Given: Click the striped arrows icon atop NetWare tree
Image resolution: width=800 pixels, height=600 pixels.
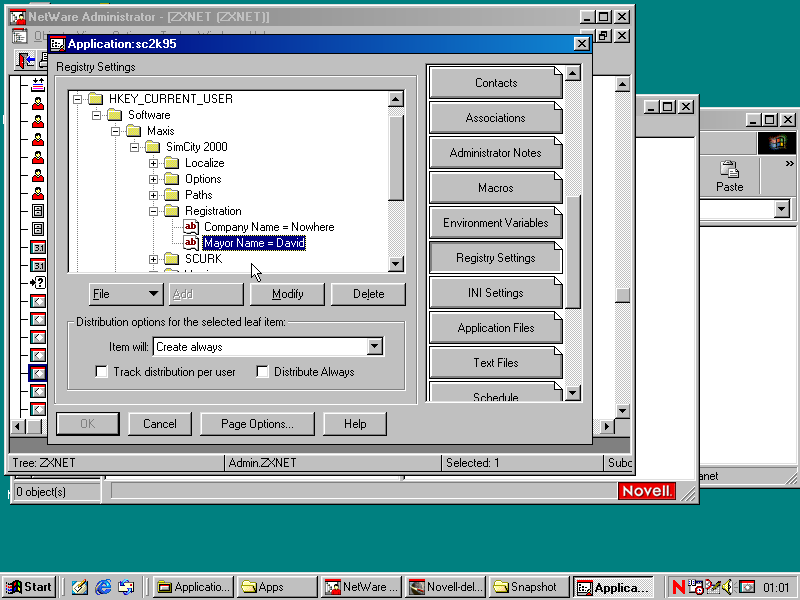Looking at the screenshot, I should (38, 84).
